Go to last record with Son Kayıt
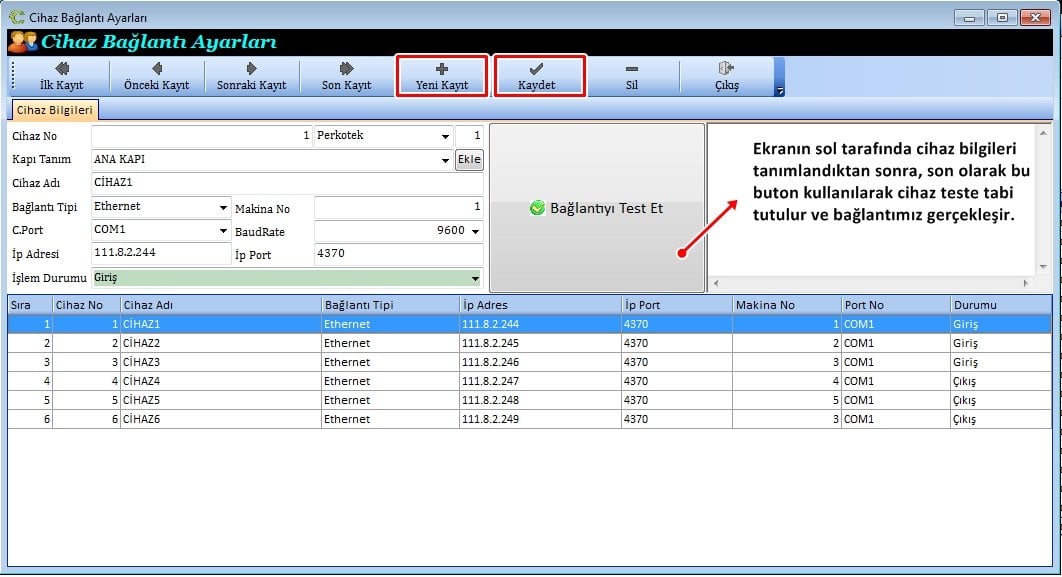 click(346, 76)
